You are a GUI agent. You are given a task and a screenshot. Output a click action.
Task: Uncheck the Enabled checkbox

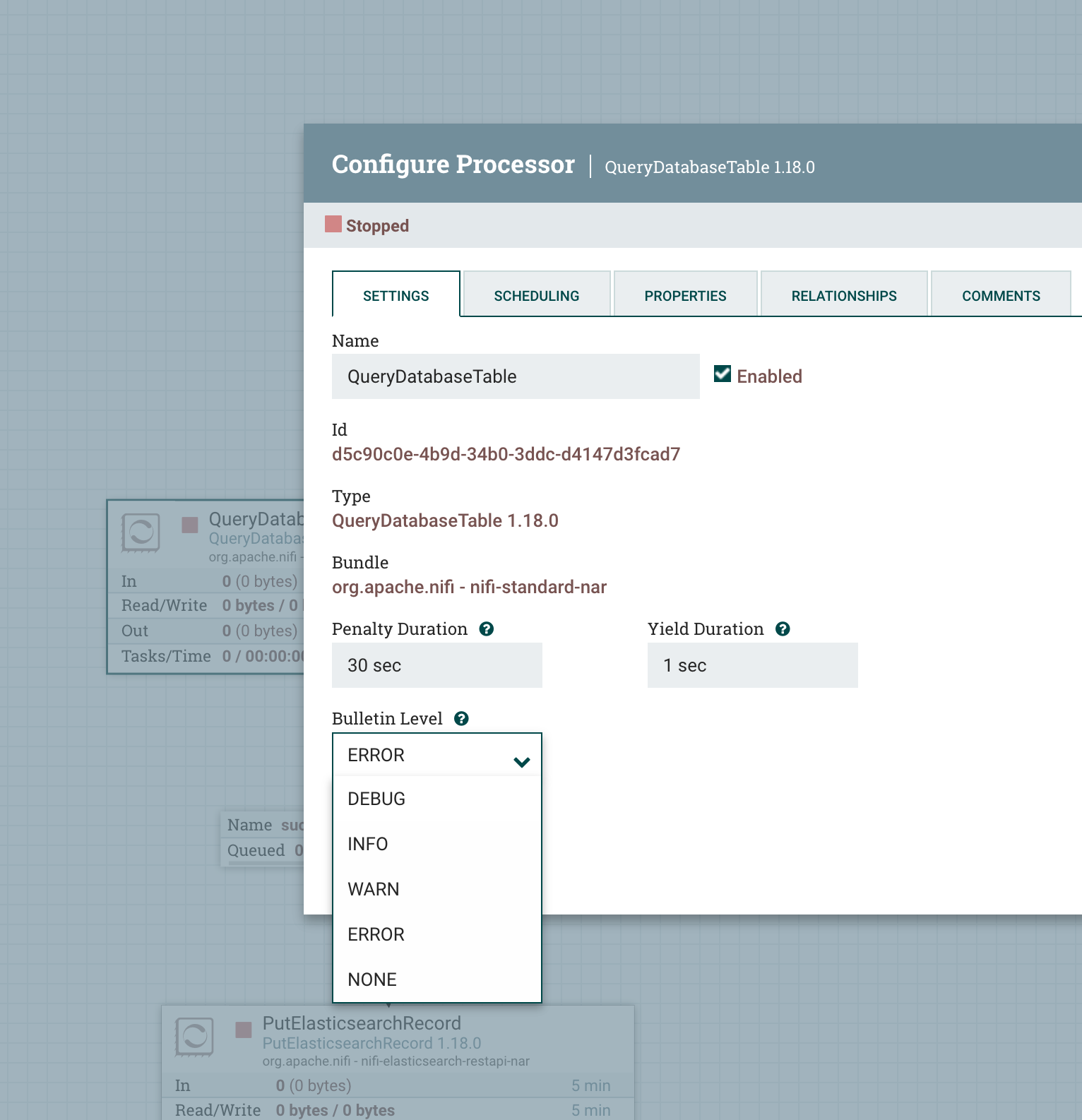click(723, 374)
